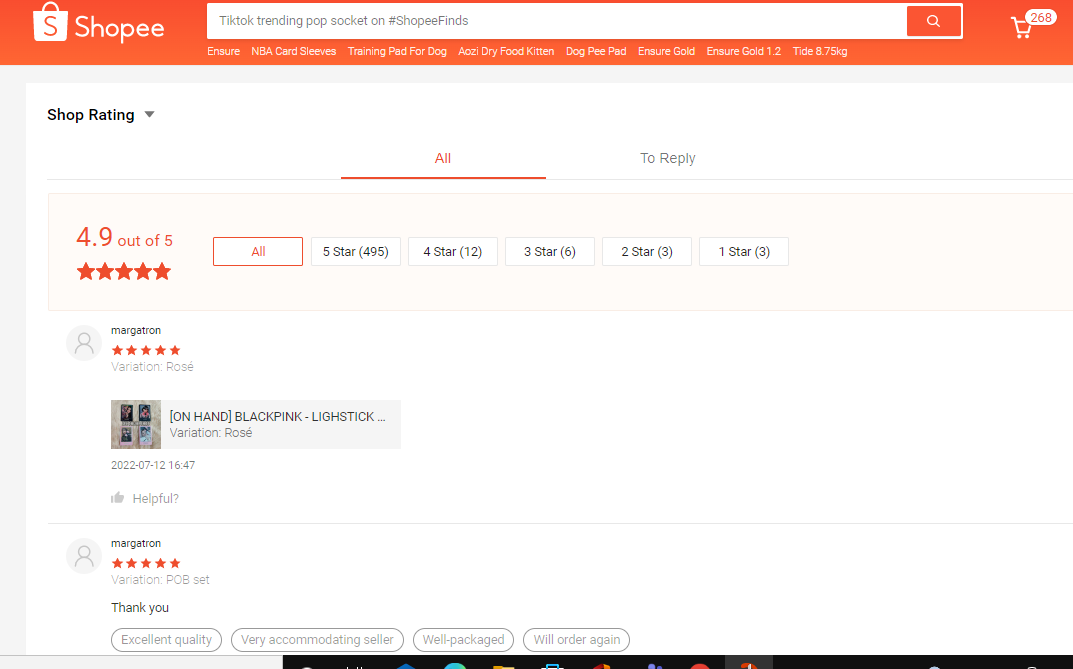Screen dimensions: 1073x669
Task: Open the Ensure suggested search link
Action: click(224, 51)
